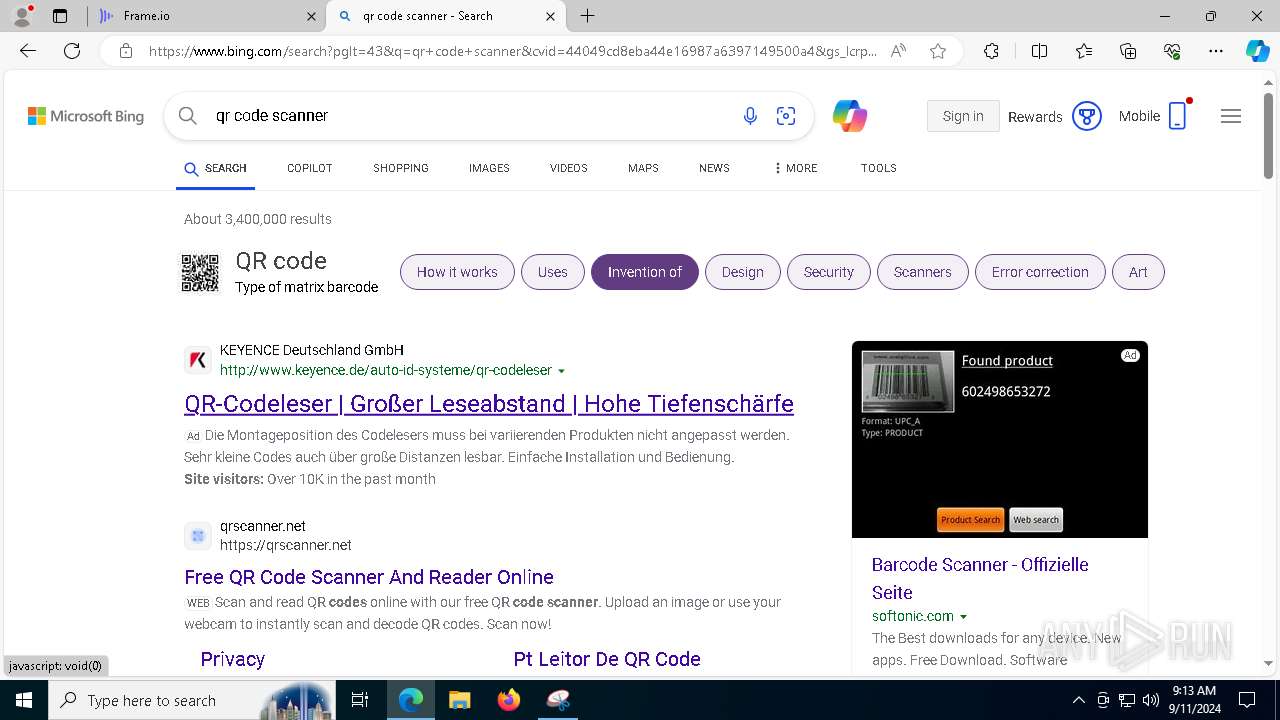Click the site info lock icon

(x=125, y=51)
